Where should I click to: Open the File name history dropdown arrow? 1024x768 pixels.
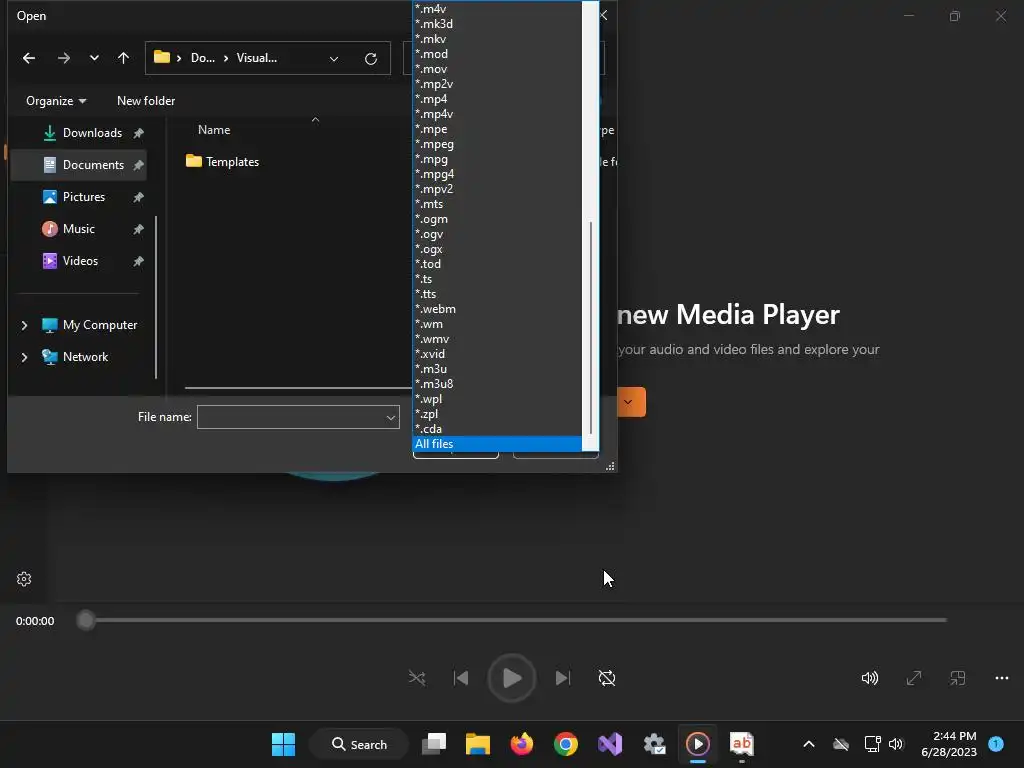tap(391, 417)
